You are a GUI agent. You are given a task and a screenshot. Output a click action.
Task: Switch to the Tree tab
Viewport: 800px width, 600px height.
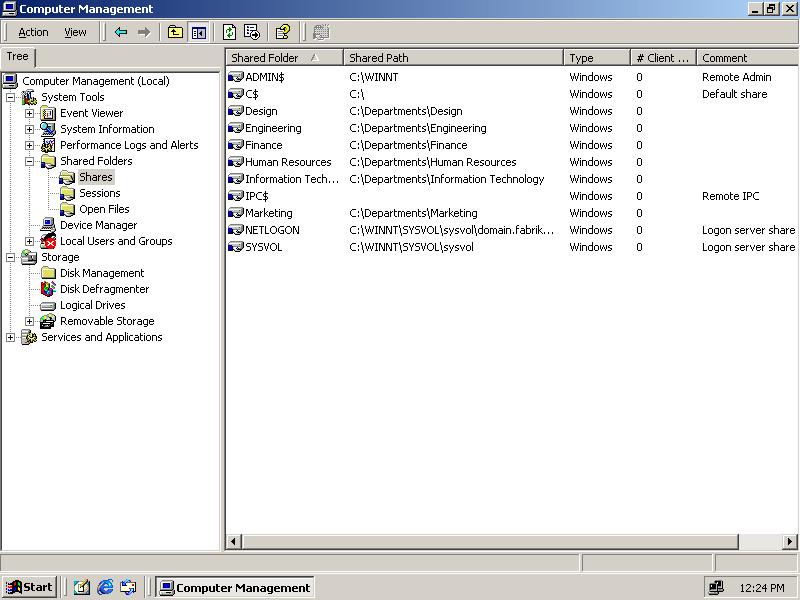tap(18, 57)
